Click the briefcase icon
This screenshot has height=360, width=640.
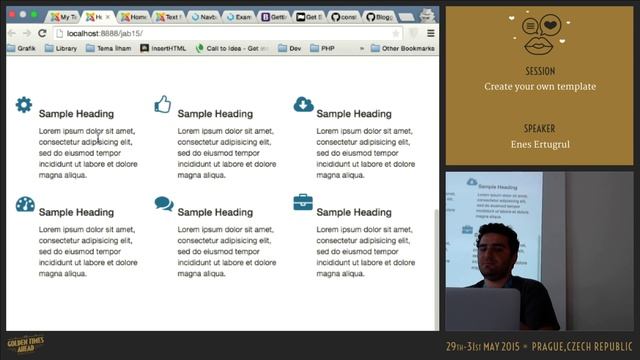(303, 202)
